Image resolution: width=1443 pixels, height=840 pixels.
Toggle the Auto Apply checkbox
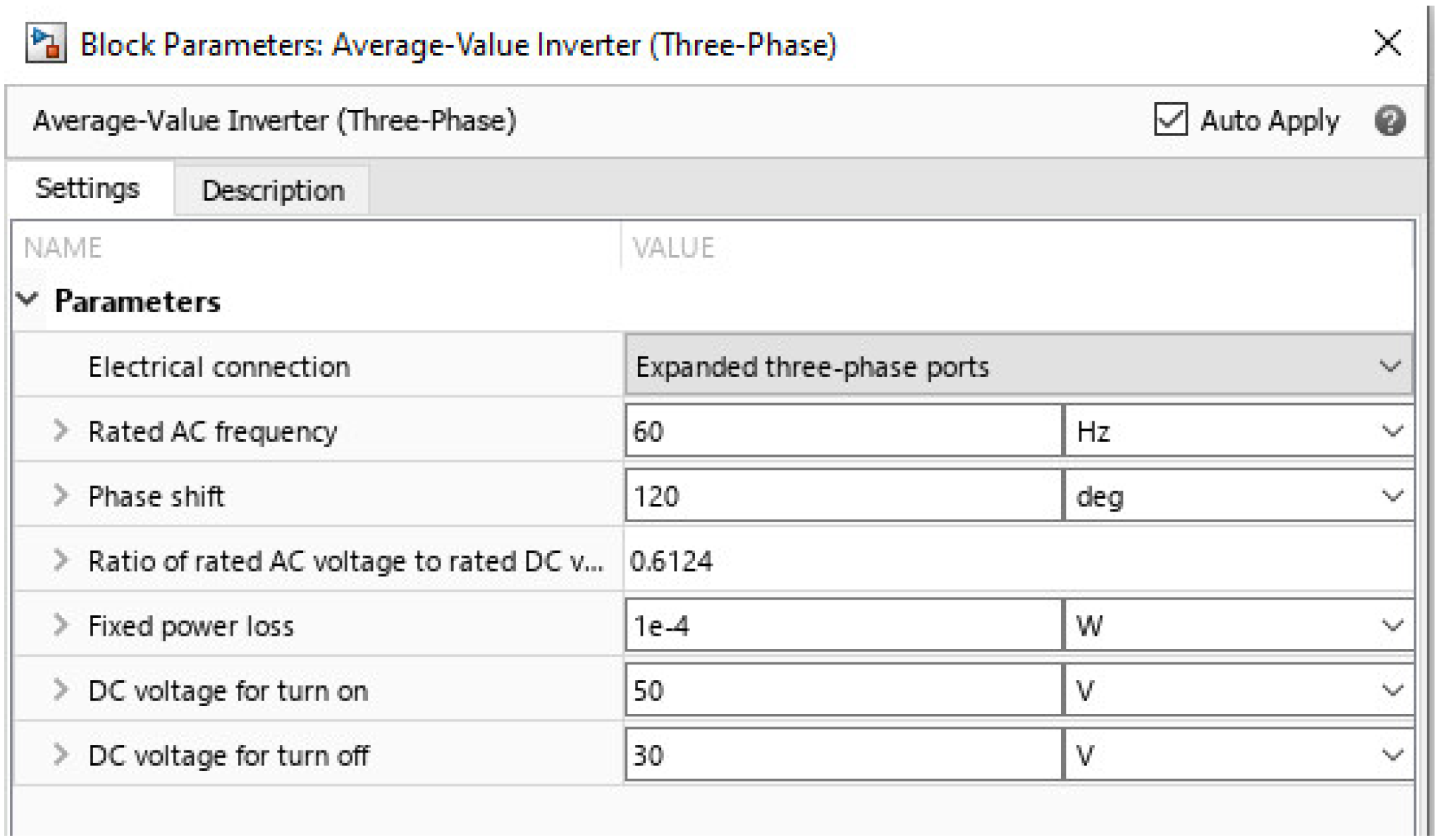(x=1170, y=120)
